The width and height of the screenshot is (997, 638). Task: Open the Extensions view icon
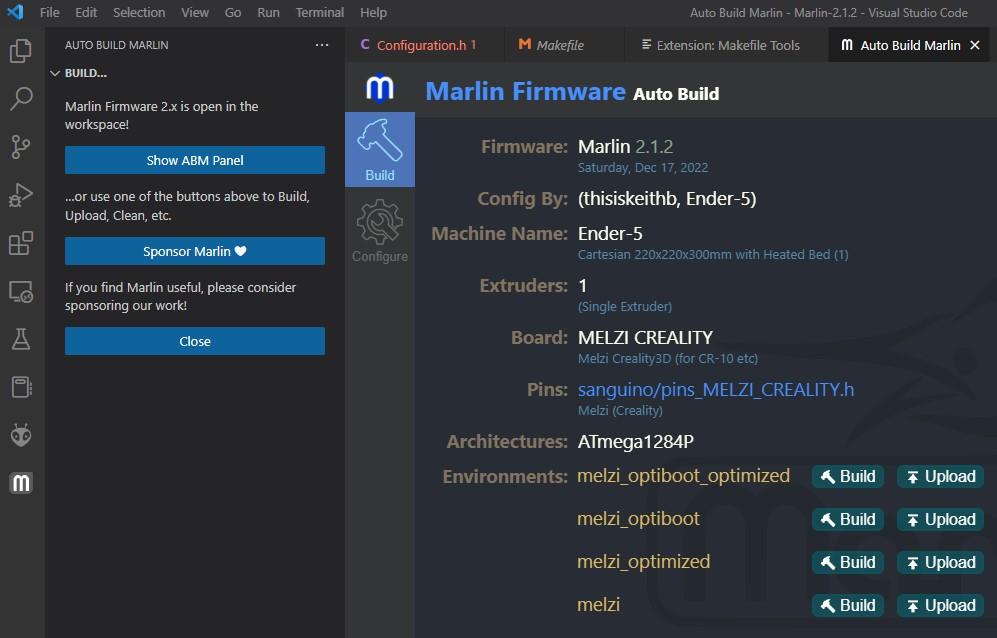pos(21,244)
